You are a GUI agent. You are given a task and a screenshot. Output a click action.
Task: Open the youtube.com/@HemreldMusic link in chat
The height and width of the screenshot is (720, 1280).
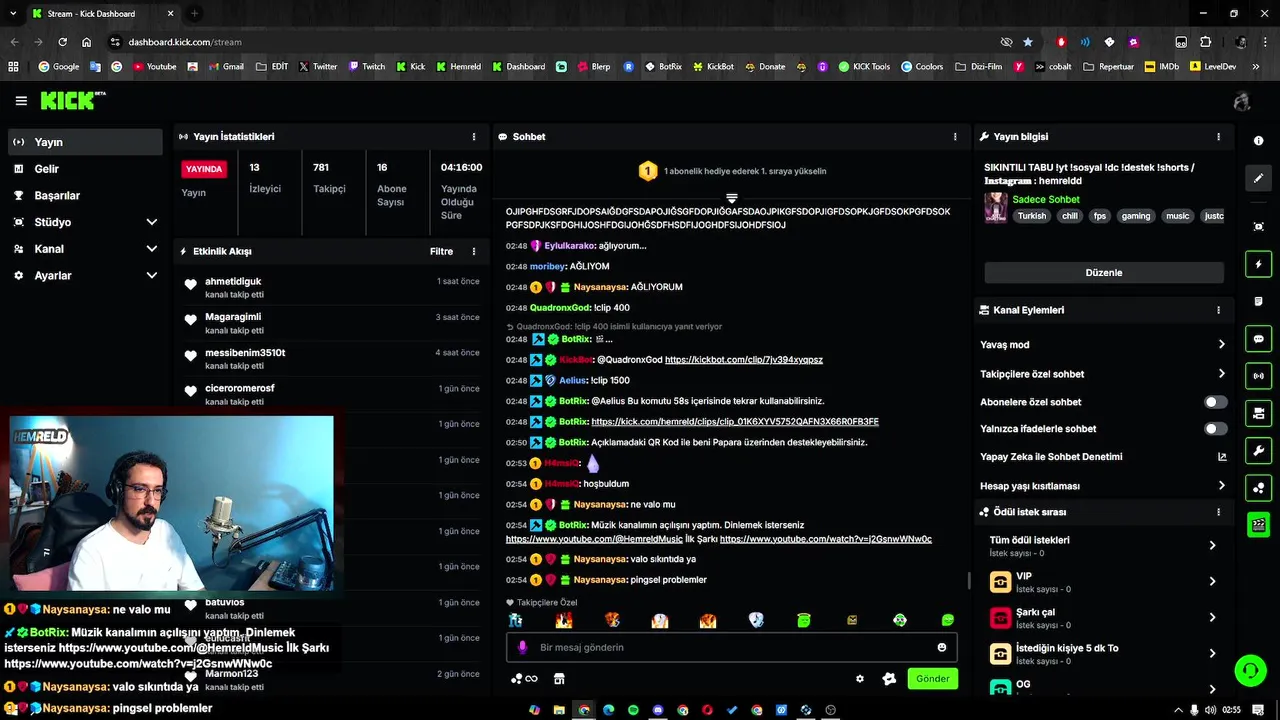tap(594, 539)
